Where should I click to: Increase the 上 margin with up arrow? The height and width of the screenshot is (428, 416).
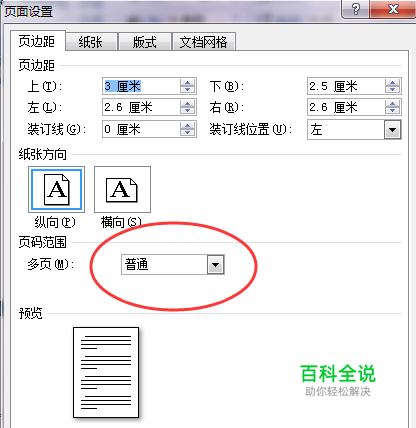tap(187, 83)
